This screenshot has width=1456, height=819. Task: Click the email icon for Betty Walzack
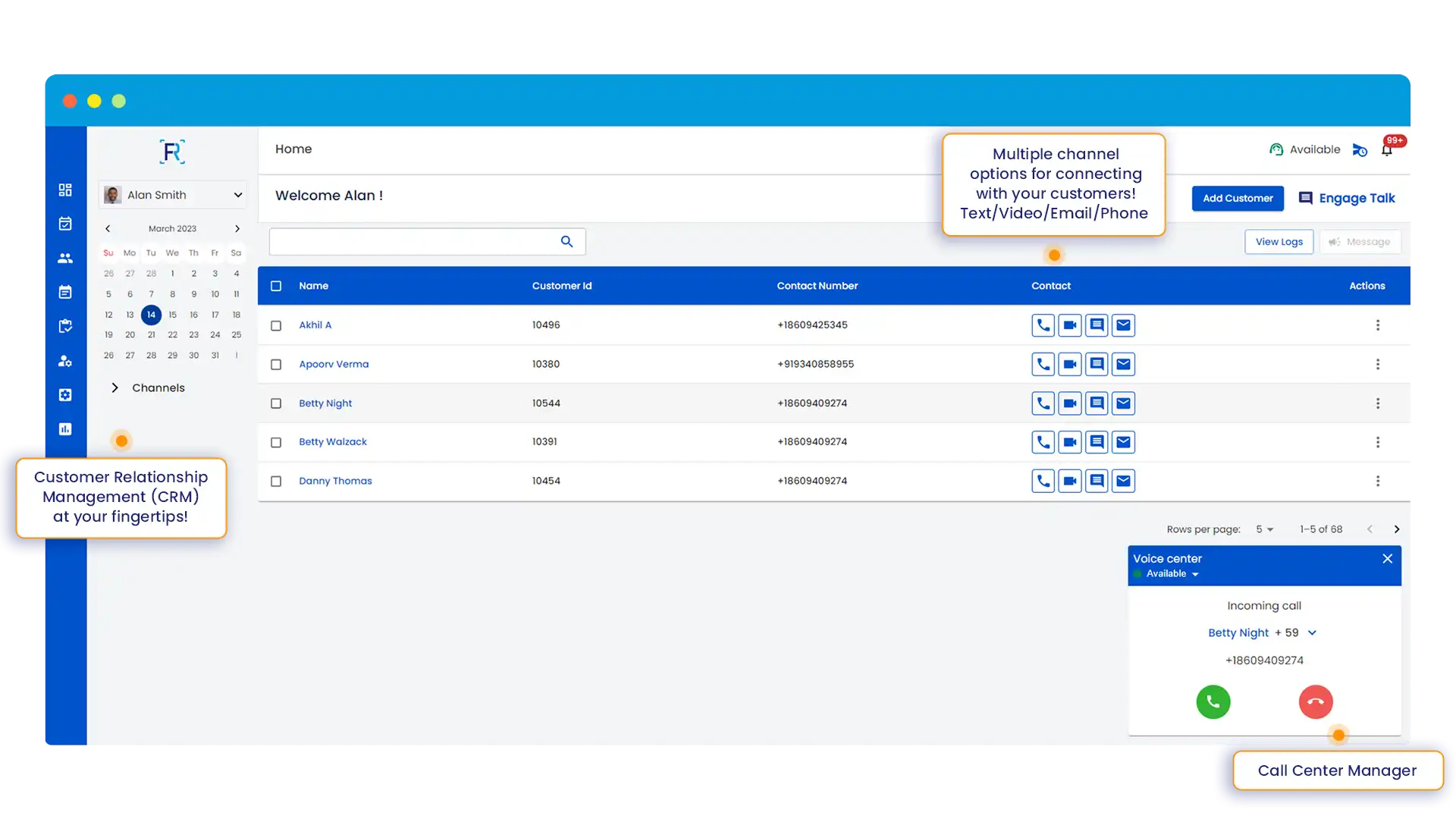pos(1123,442)
